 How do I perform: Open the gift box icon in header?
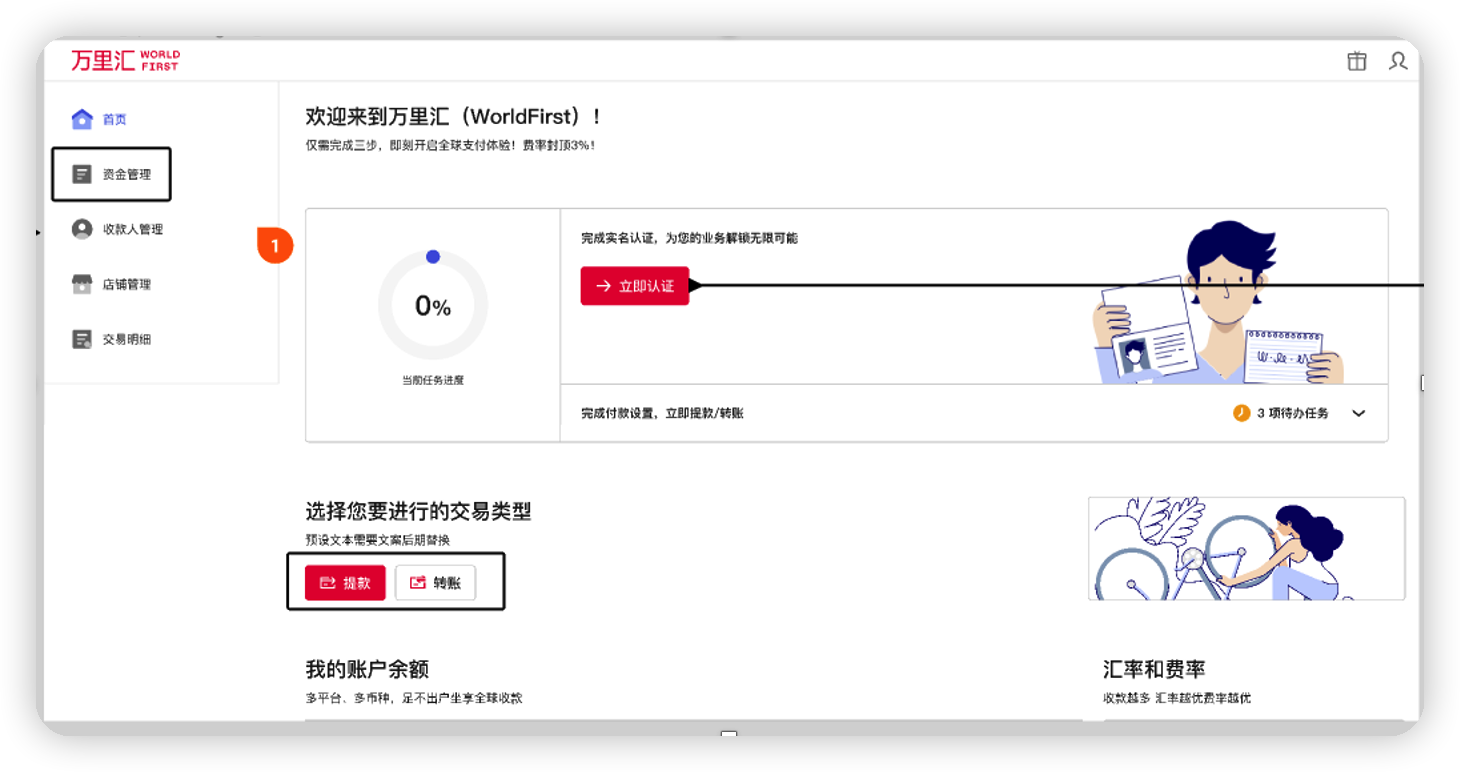[x=1356, y=61]
